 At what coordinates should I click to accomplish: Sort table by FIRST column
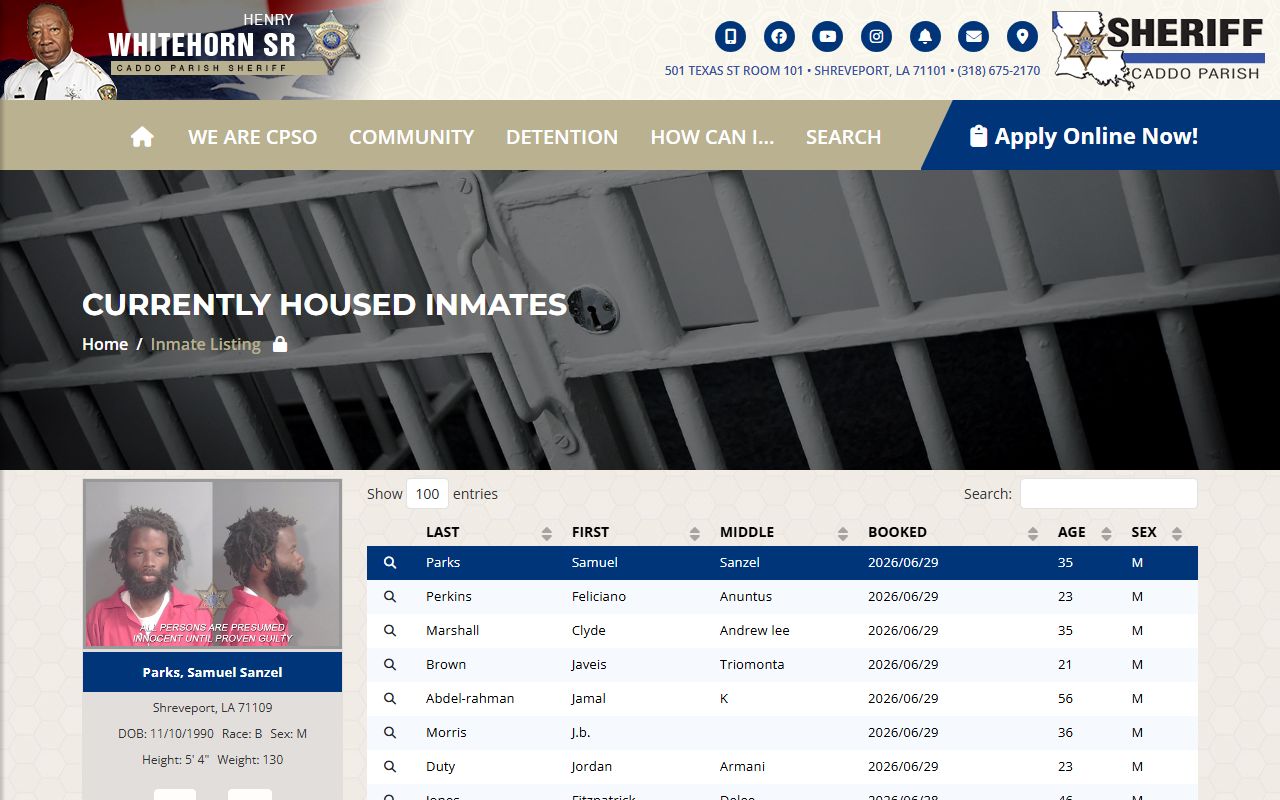[634, 532]
